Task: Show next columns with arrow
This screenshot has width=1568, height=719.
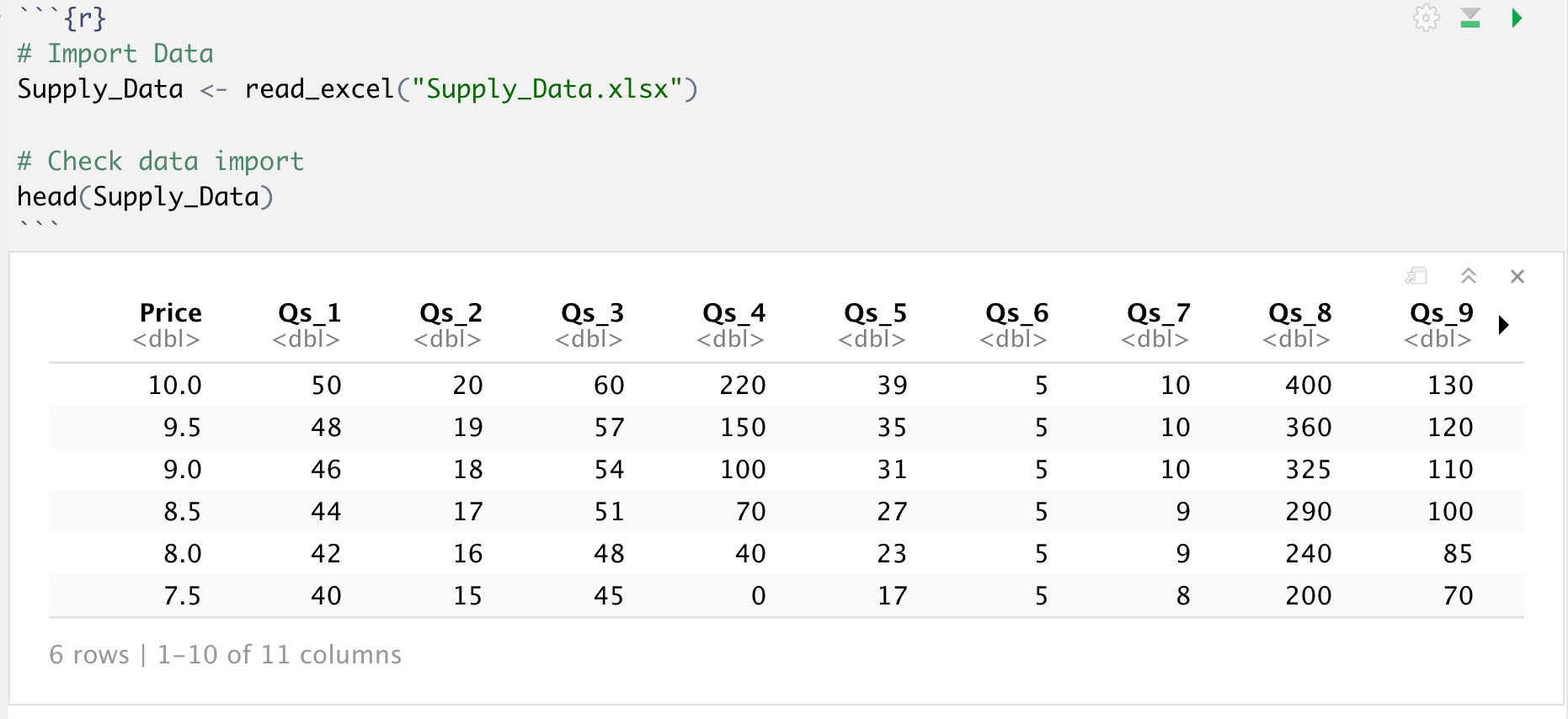Action: tap(1504, 325)
